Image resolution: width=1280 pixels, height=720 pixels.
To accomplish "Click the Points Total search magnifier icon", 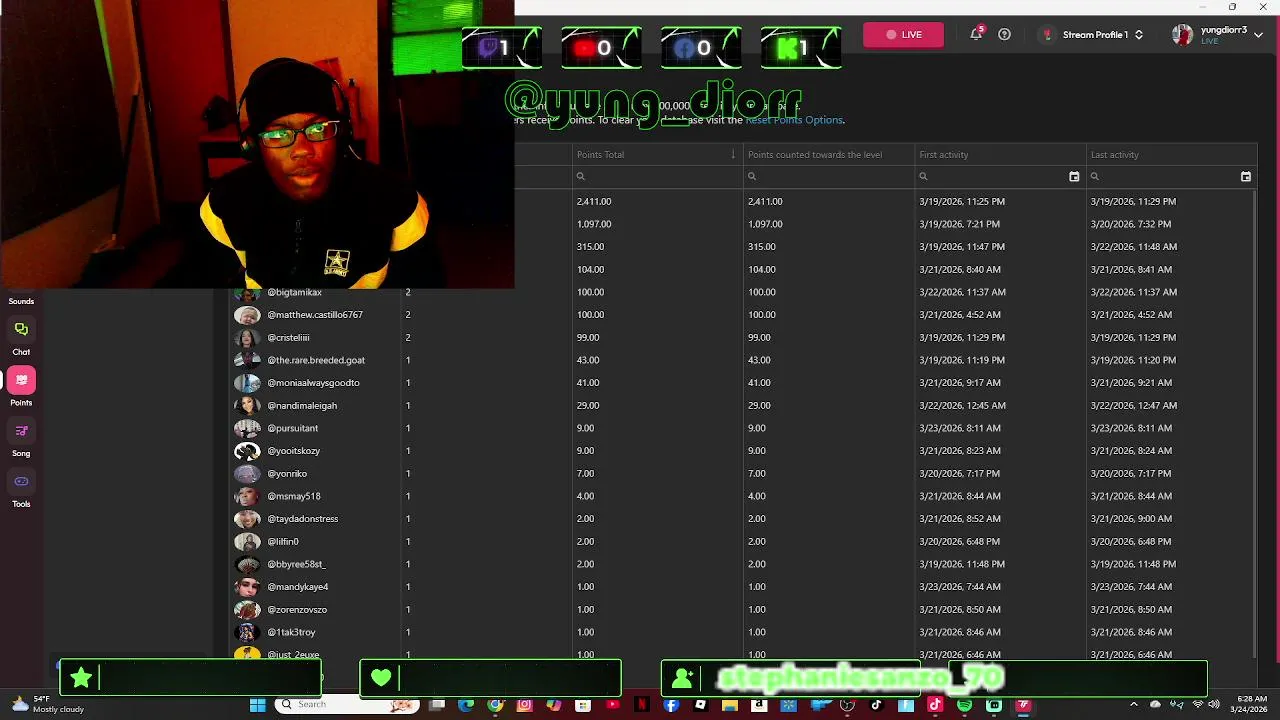I will click(580, 177).
